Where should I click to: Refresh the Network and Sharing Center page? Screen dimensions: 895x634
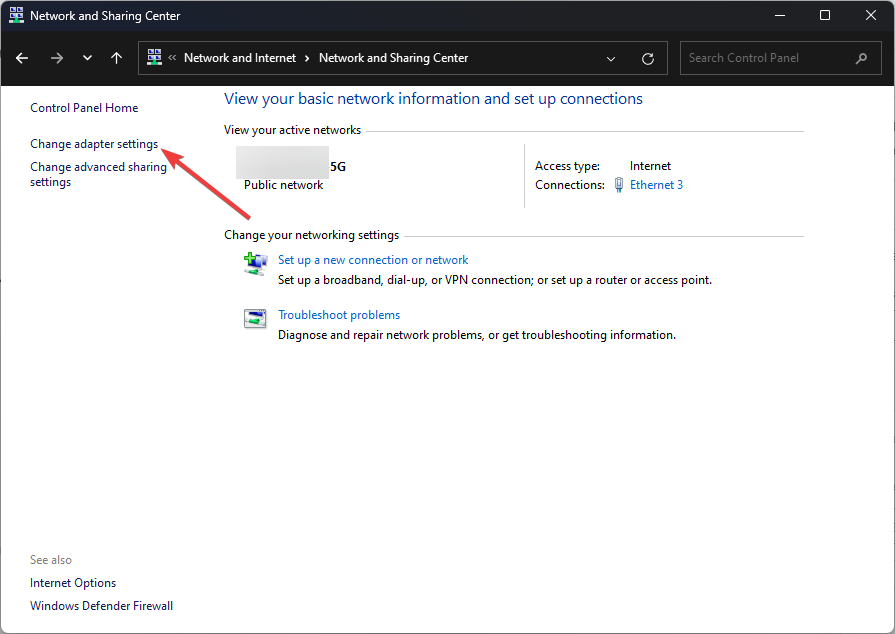[648, 59]
